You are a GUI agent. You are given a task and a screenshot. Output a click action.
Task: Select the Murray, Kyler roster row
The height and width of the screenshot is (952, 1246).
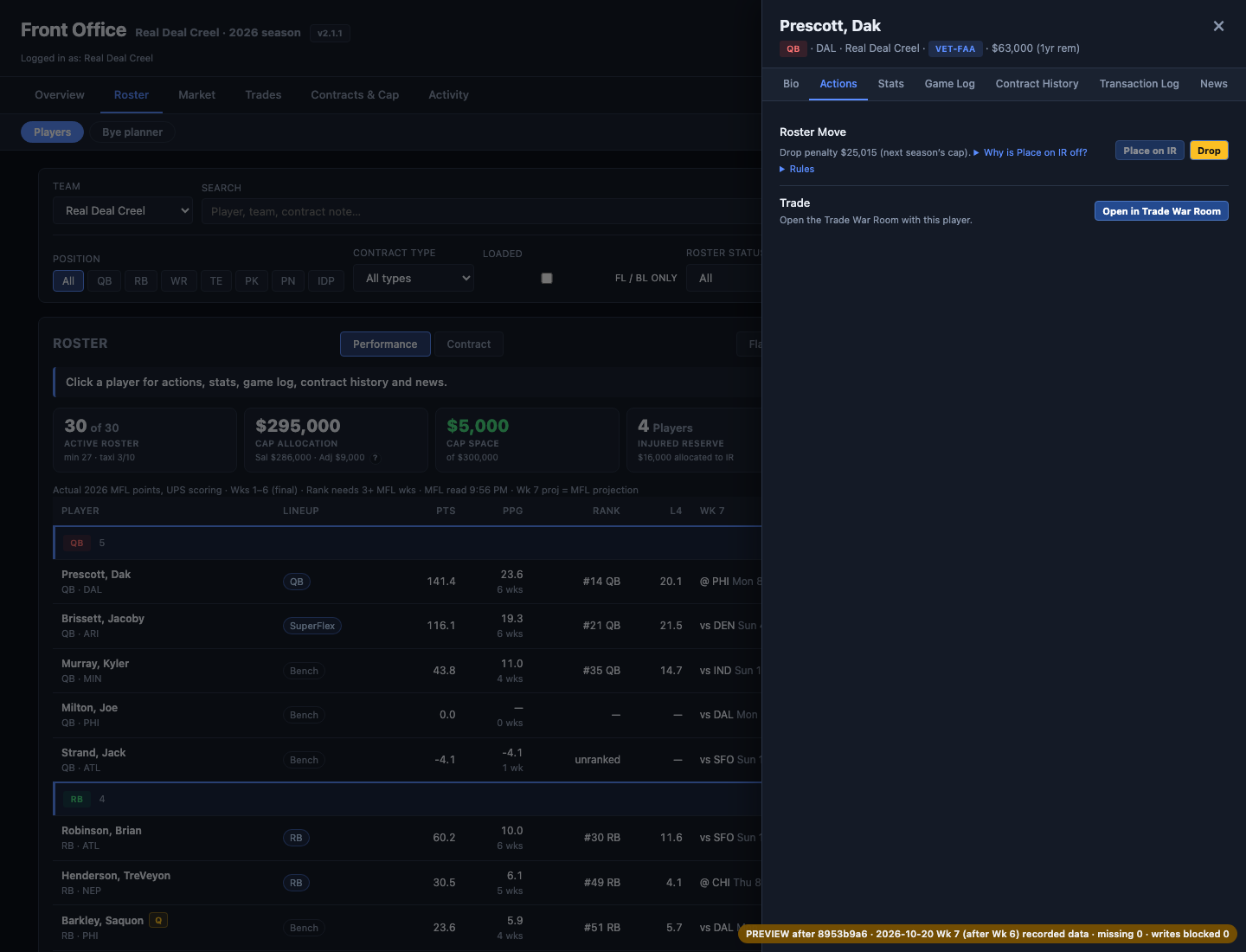click(408, 671)
